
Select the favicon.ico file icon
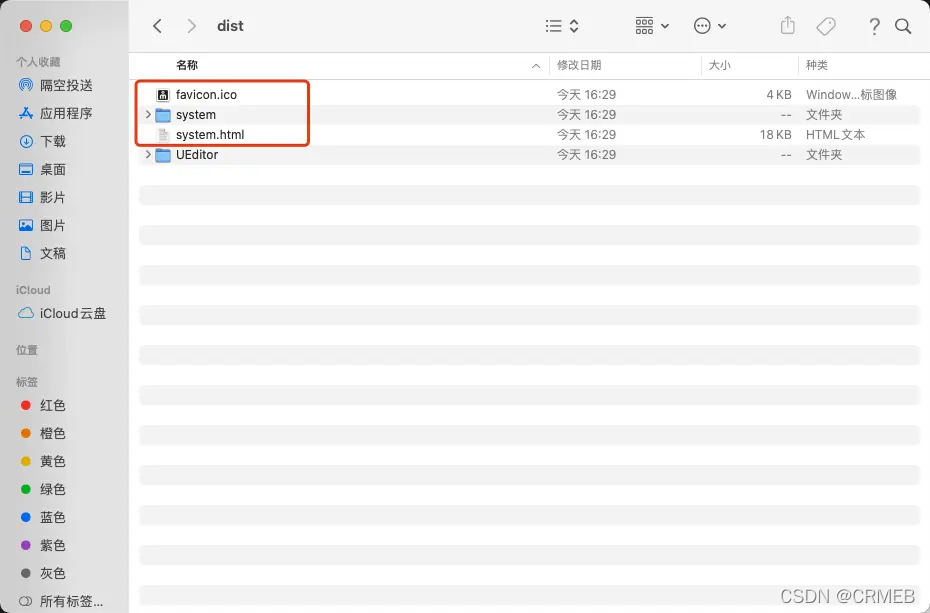(x=163, y=95)
